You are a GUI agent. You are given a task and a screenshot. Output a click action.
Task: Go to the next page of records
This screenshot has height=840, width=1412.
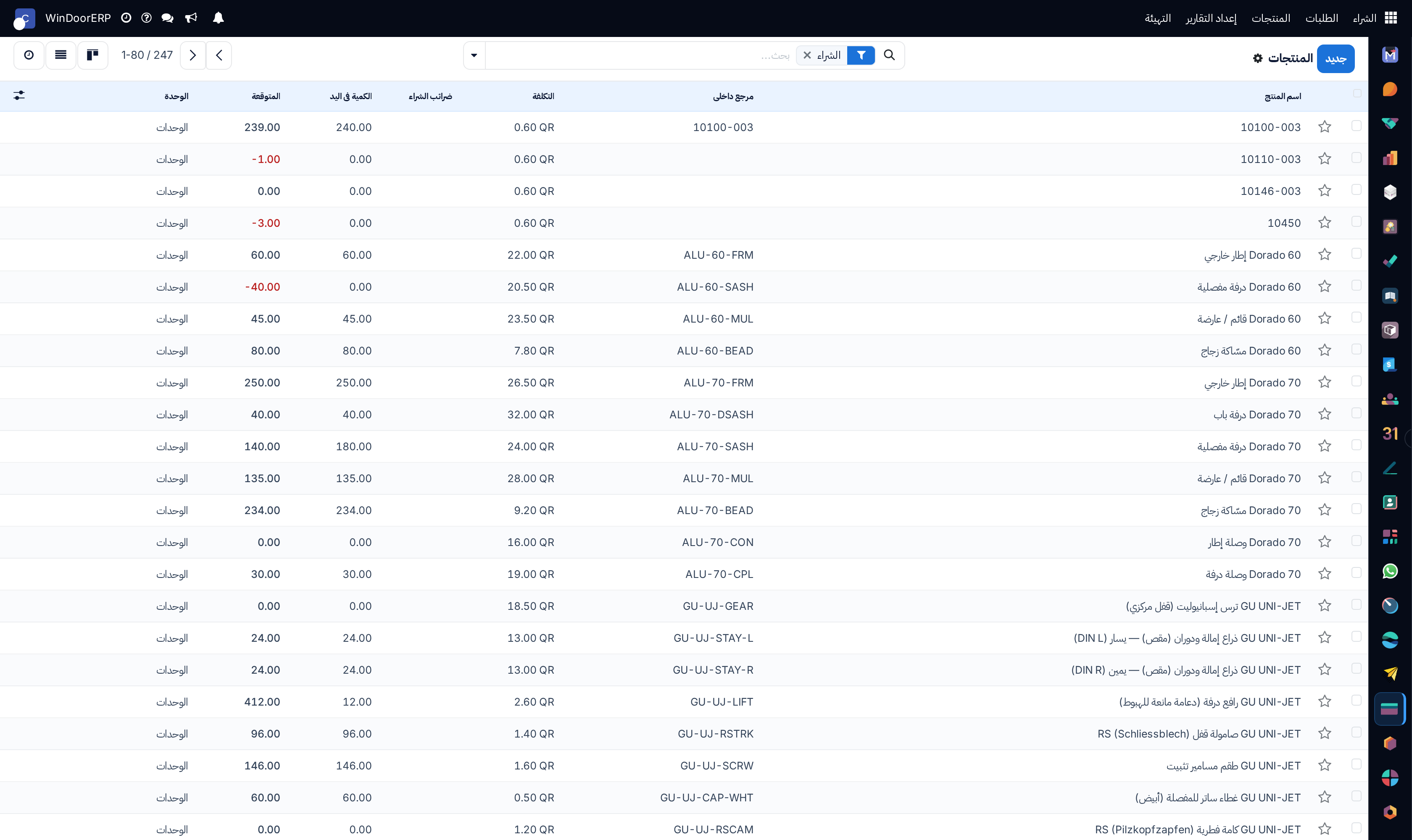[x=192, y=55]
